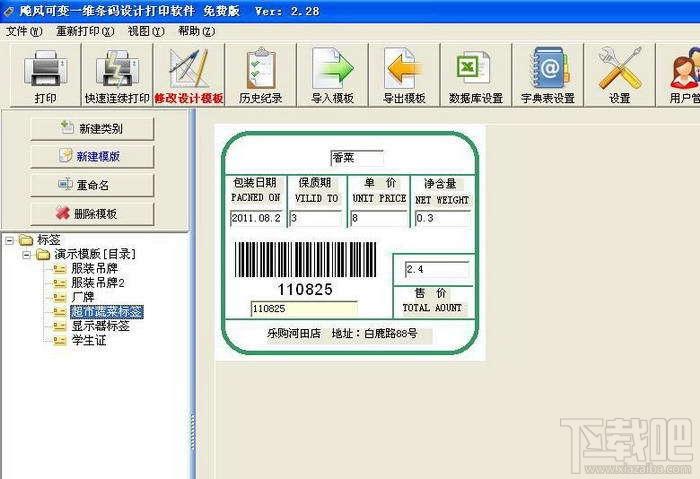Screen dimensions: 700x479
Task: Click the barcode image on label
Action: coord(305,260)
